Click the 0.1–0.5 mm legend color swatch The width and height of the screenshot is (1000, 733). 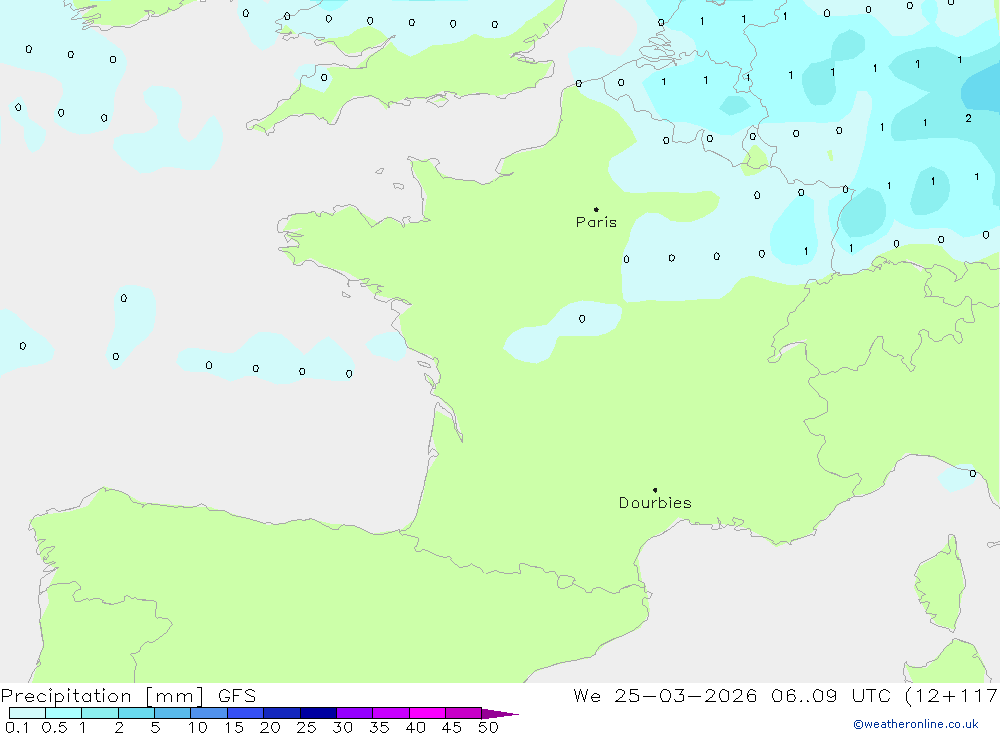click(x=27, y=713)
